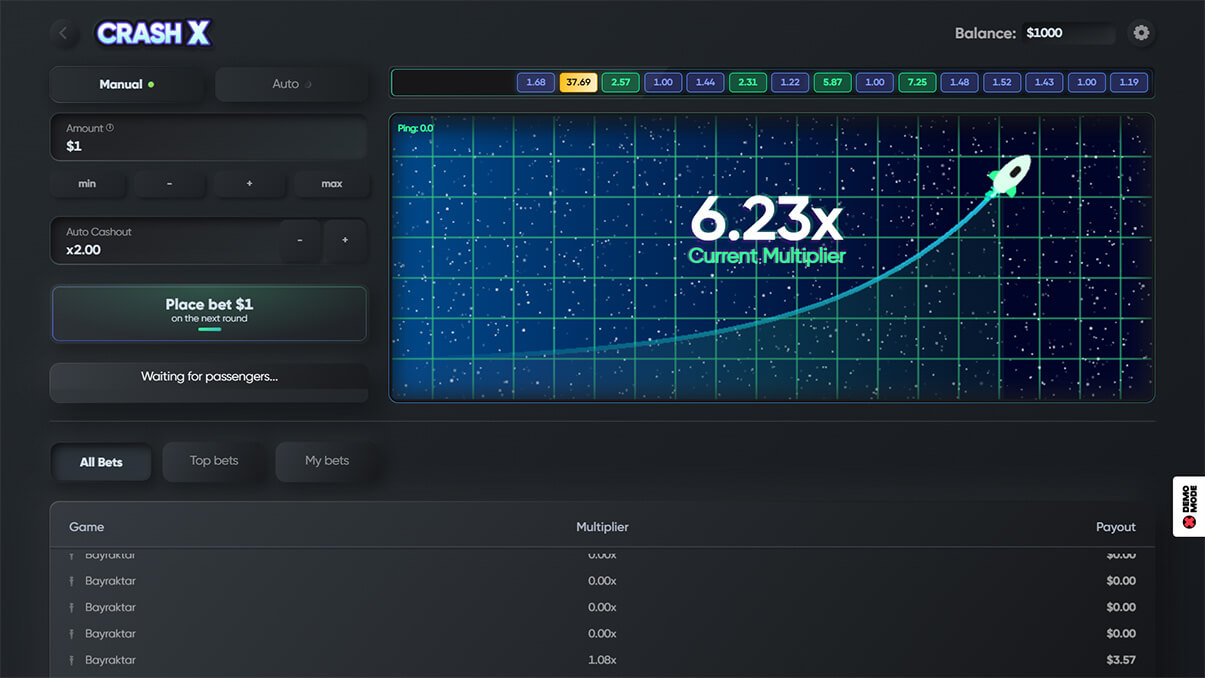Click the Demo Mode badge
The height and width of the screenshot is (678, 1205).
tap(1189, 506)
